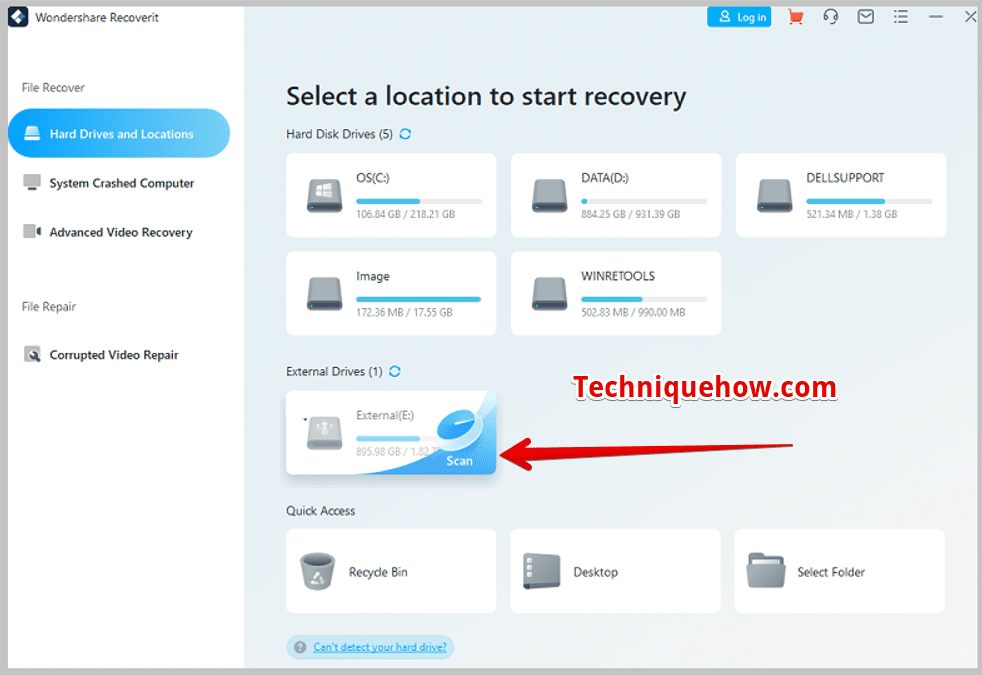Click the WINRETOOLS usage bar

click(644, 299)
